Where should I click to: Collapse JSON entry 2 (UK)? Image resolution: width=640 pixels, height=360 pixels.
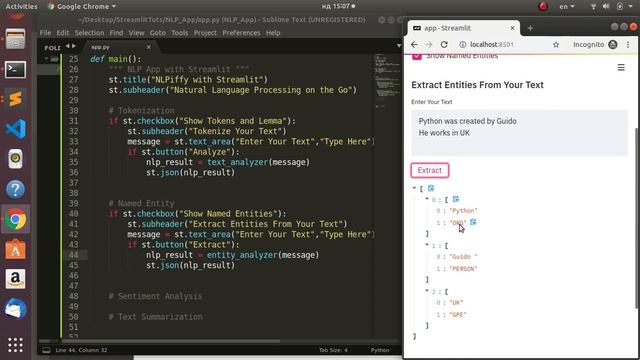tap(427, 291)
